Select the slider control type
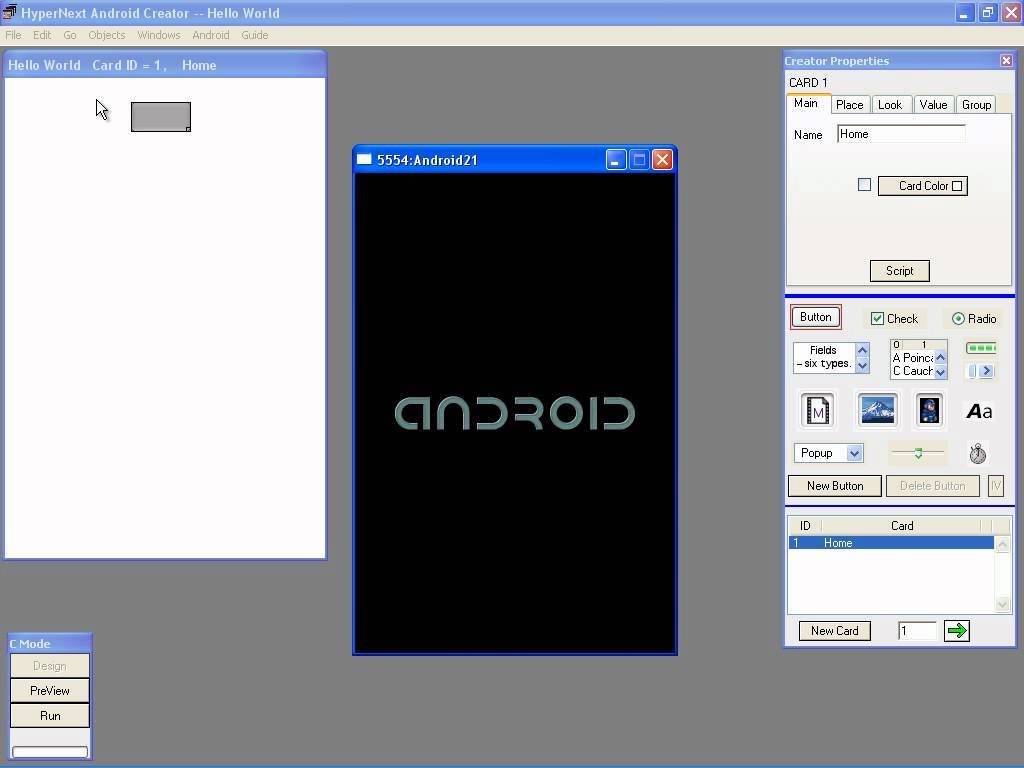Viewport: 1024px width, 768px height. point(918,453)
